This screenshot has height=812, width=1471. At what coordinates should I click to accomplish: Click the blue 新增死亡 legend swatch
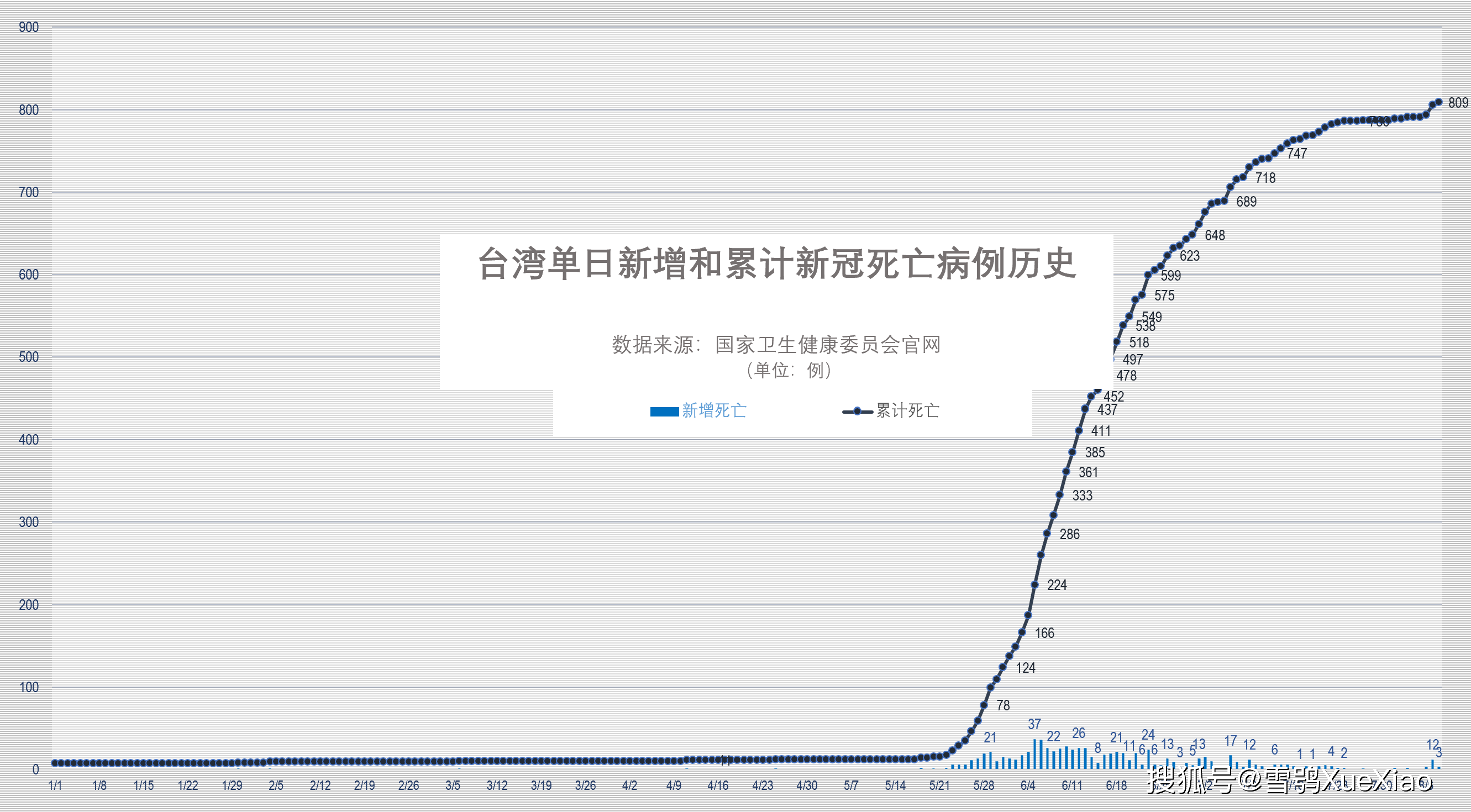(x=664, y=412)
